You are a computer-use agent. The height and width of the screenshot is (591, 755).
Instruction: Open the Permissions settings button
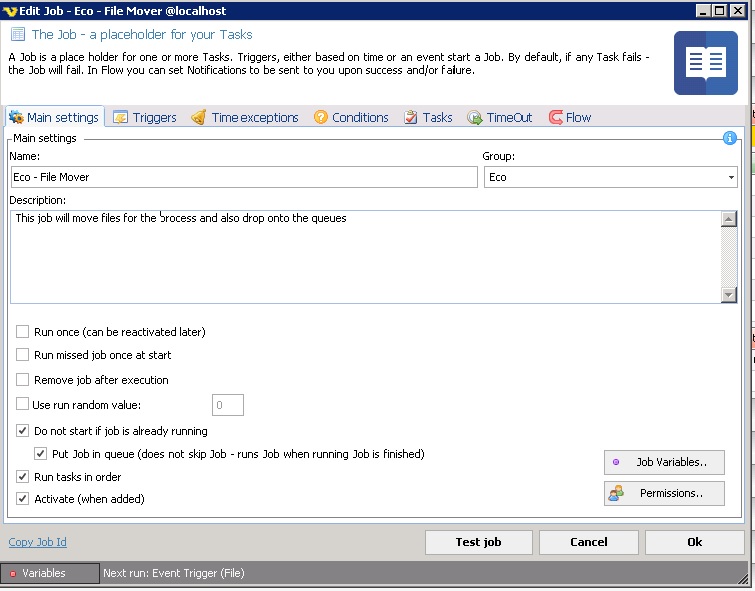(x=664, y=493)
